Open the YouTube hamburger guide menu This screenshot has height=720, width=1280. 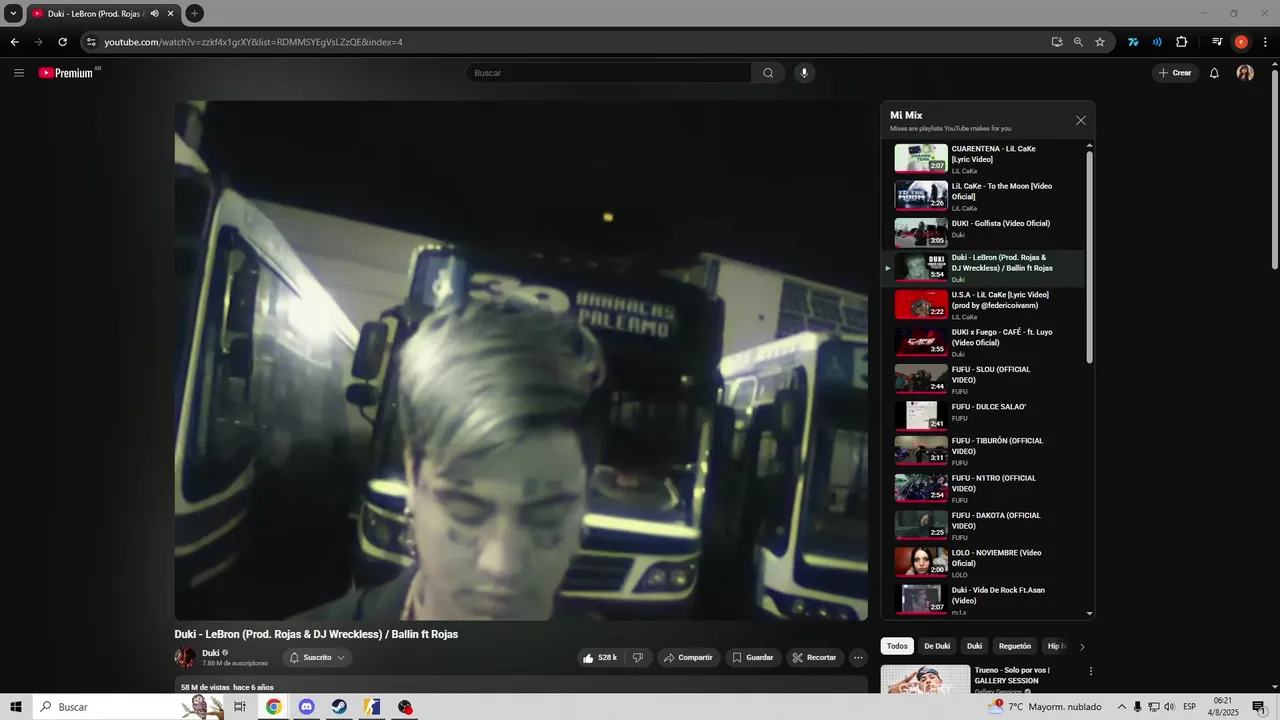pos(19,73)
